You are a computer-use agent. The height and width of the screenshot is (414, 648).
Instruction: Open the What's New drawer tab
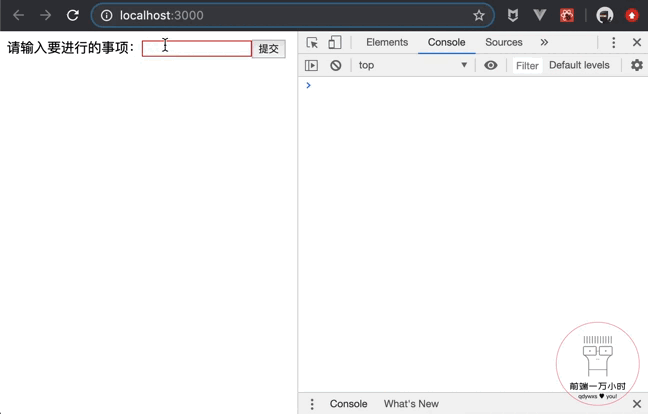click(411, 404)
